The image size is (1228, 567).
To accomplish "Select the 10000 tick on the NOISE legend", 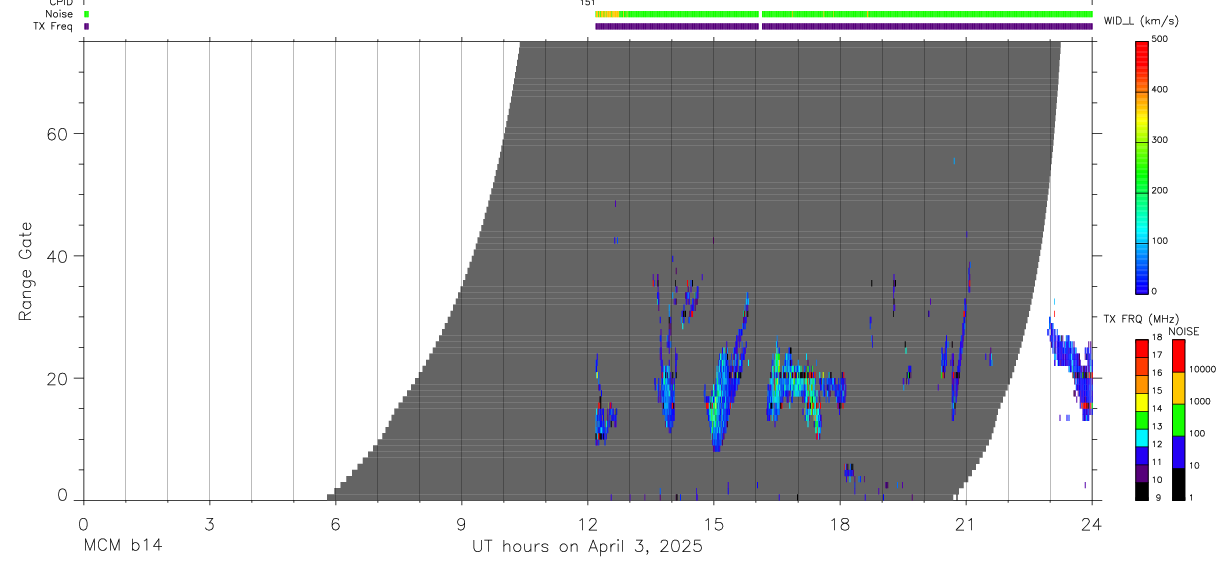I will click(x=1203, y=370).
